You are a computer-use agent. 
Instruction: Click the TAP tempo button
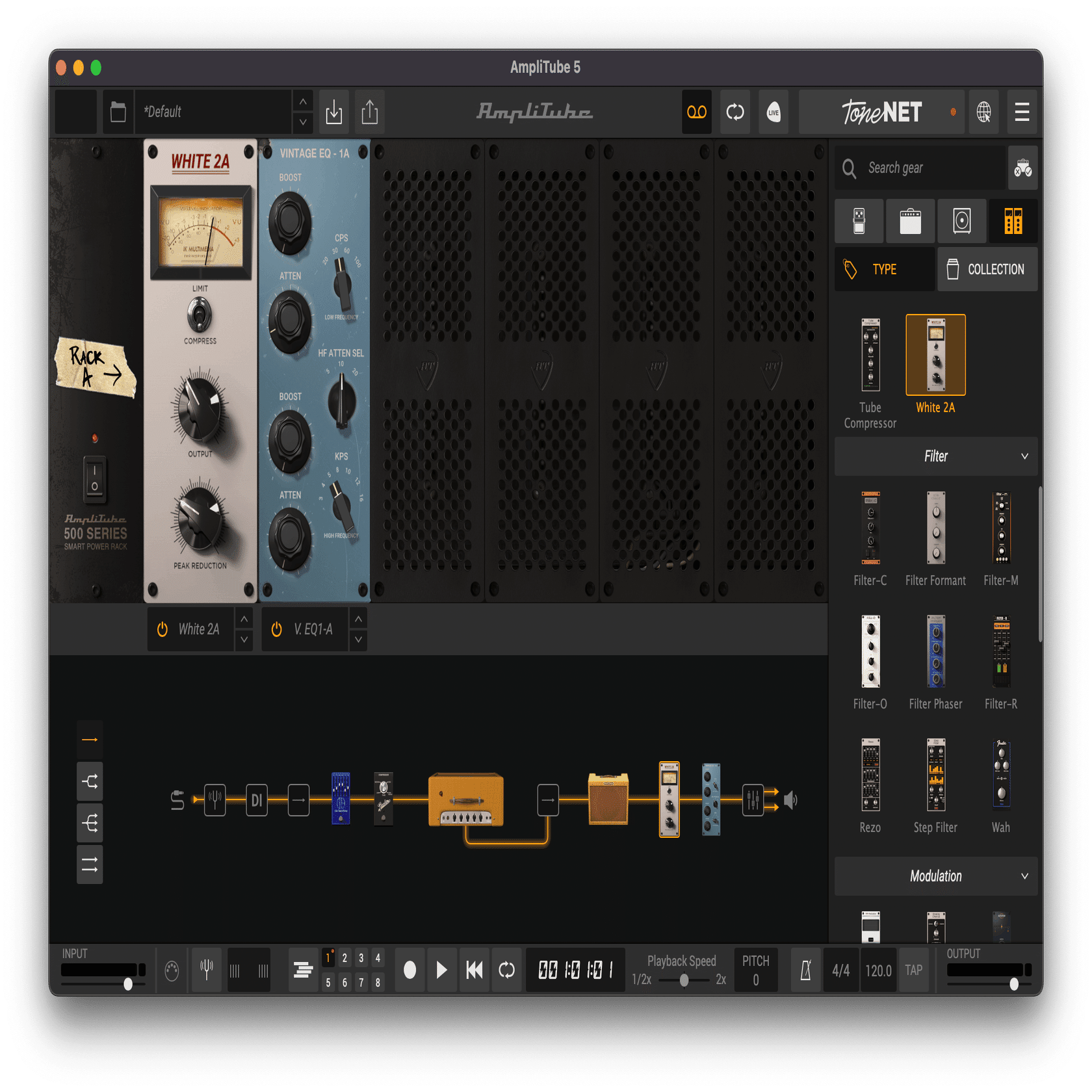[913, 970]
